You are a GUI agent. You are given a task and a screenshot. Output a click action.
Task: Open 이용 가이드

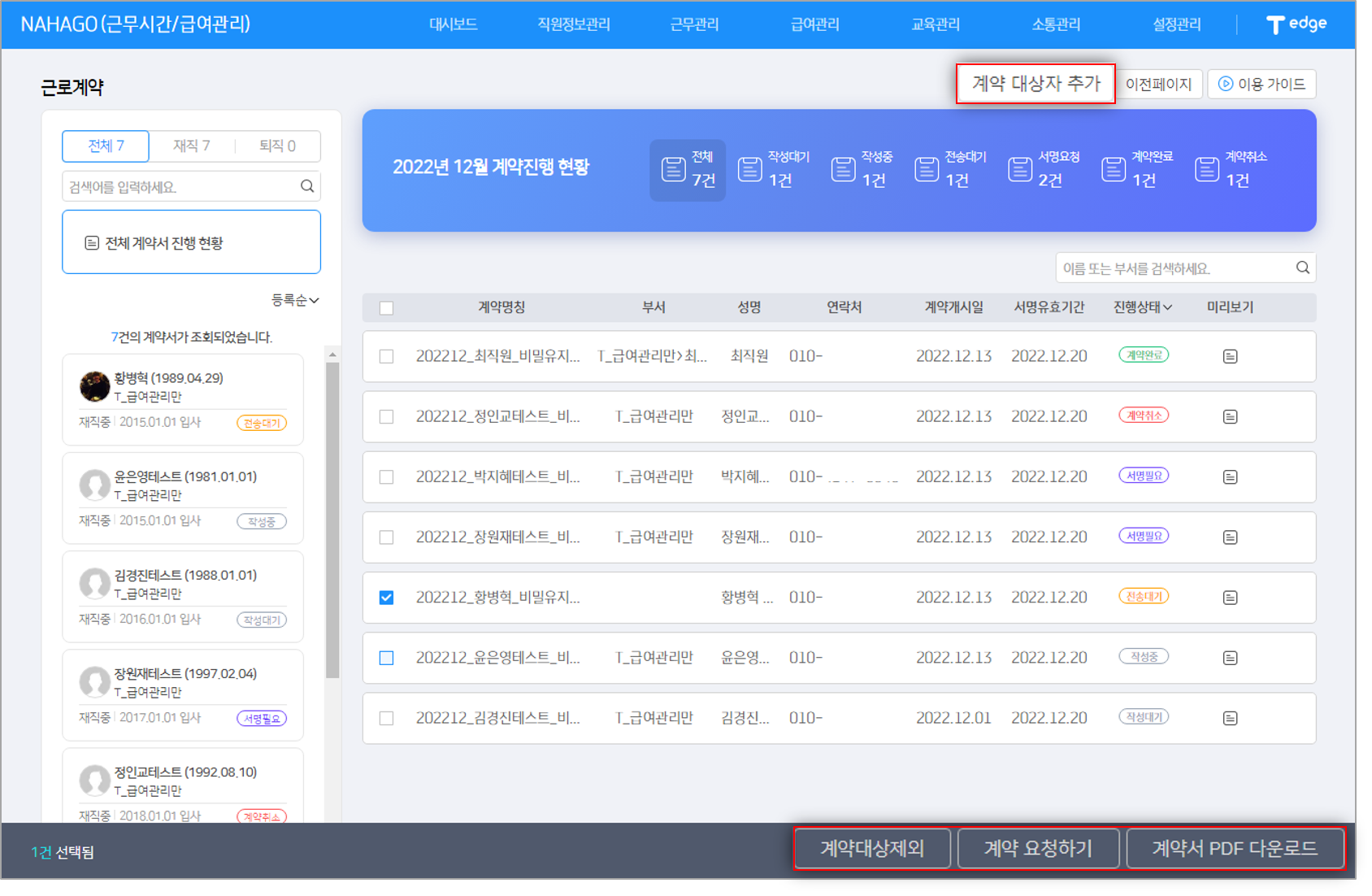1261,84
